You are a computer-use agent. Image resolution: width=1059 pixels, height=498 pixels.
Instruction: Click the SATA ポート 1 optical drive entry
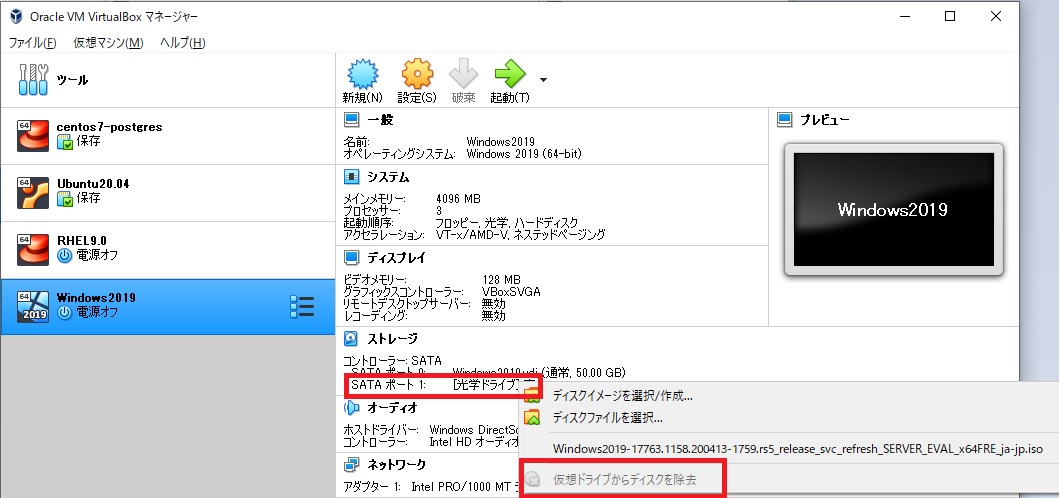[x=444, y=385]
